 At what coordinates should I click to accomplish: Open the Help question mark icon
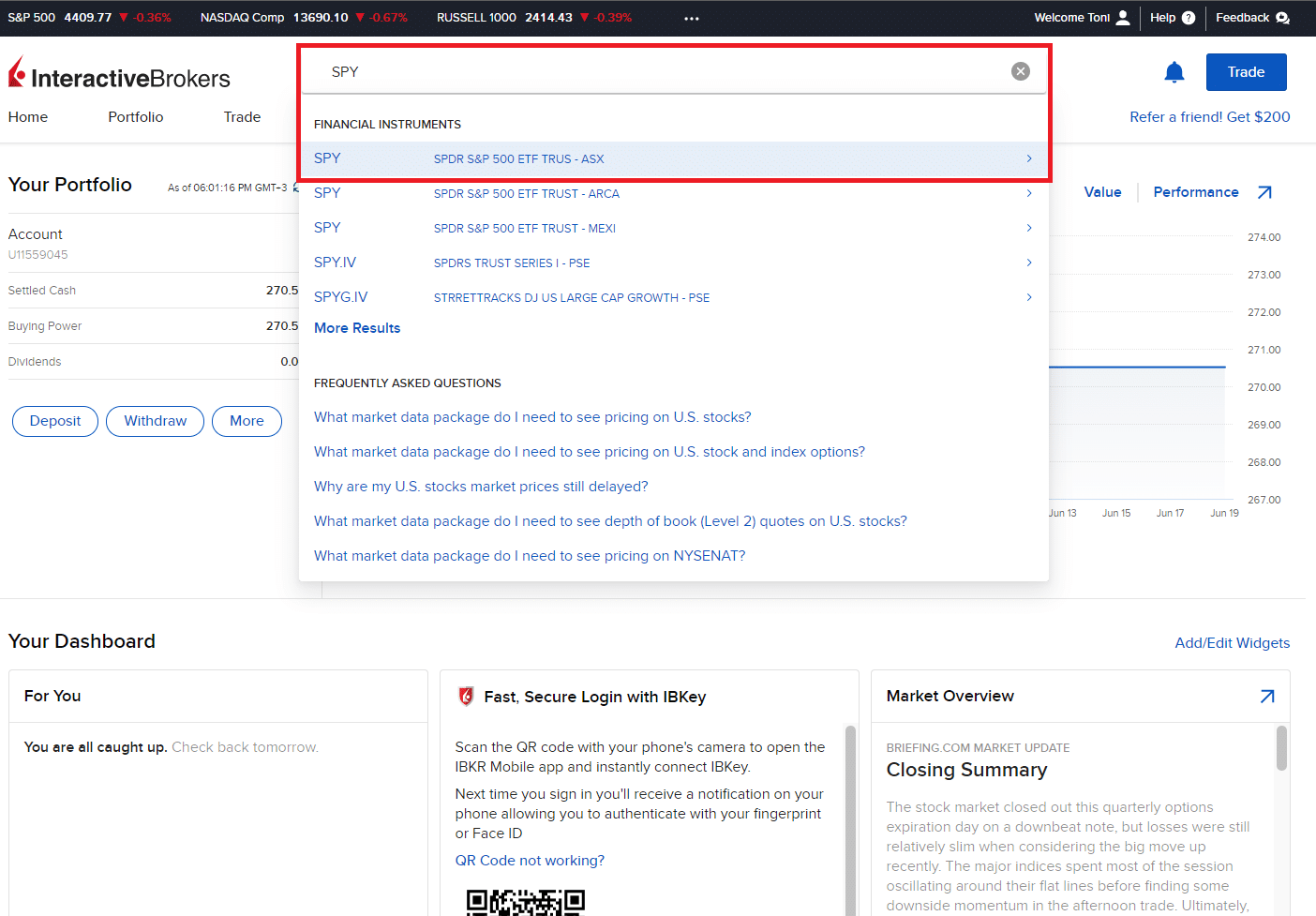[1189, 18]
